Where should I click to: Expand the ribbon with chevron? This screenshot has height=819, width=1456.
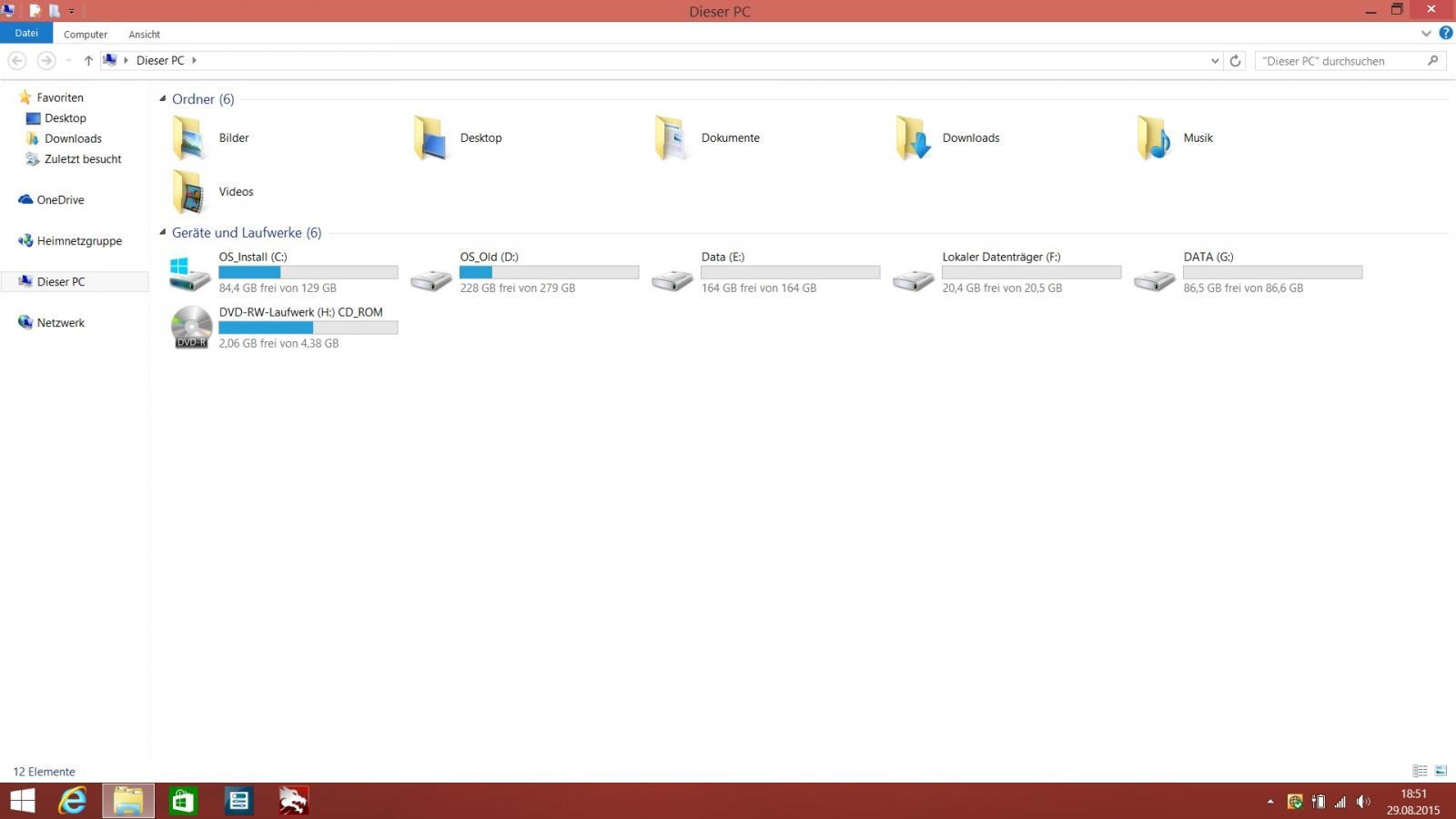[x=1426, y=34]
